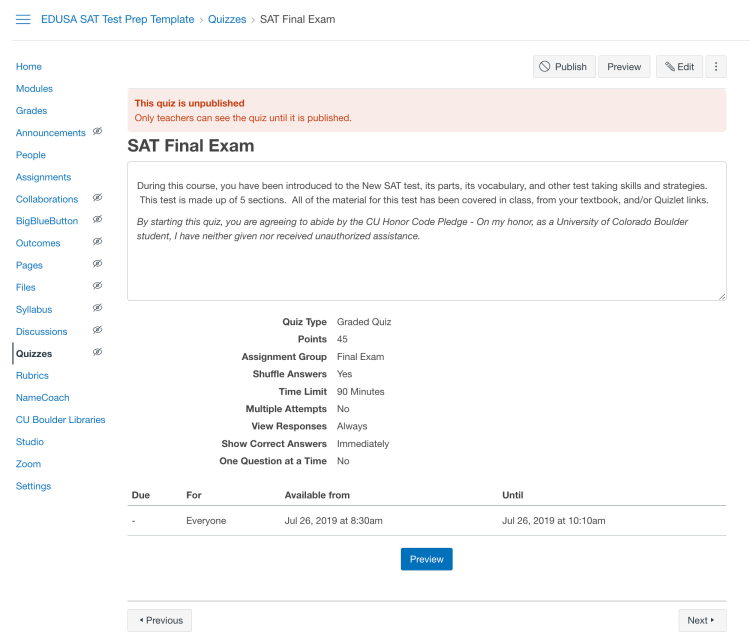750x642 pixels.
Task: Click the eye icon next to Files
Action: [x=97, y=286]
